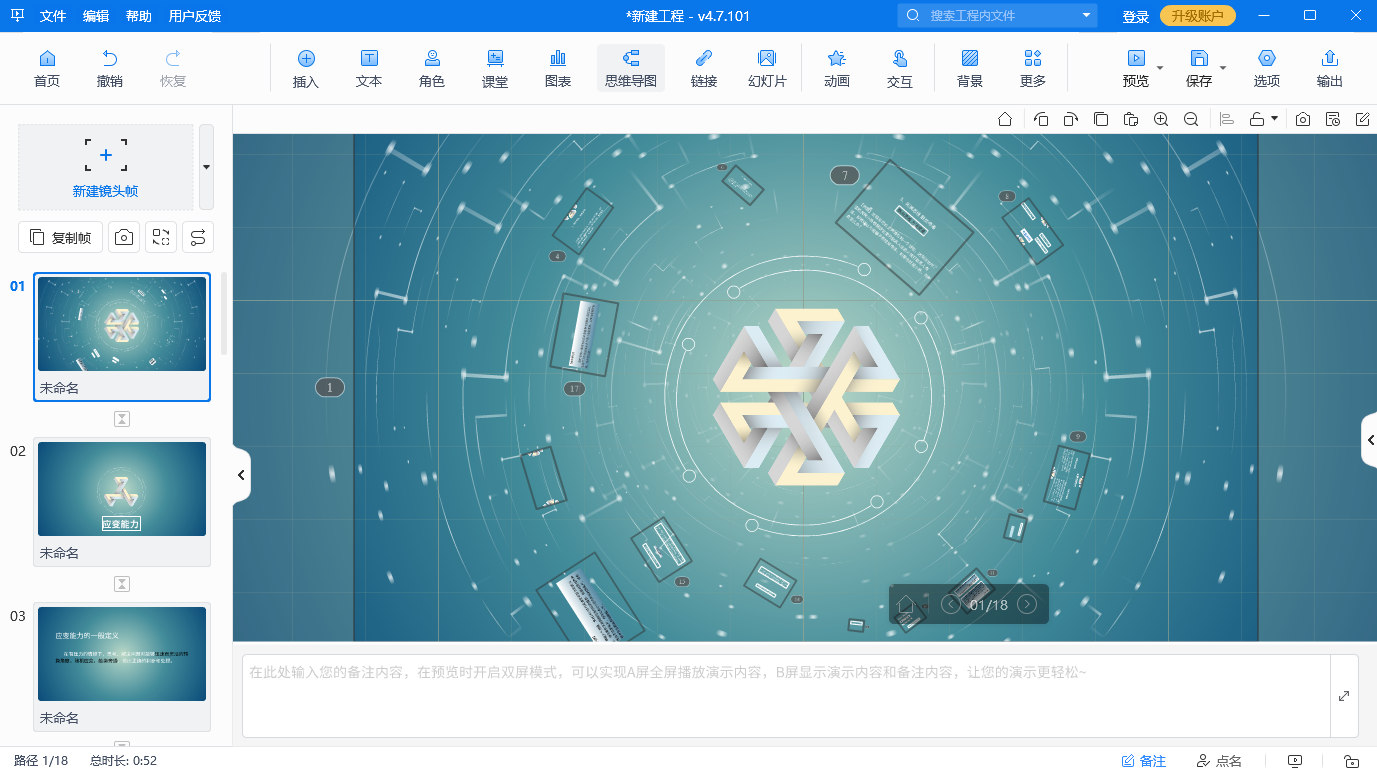Click the transition hourglass after frame 01

(x=122, y=419)
